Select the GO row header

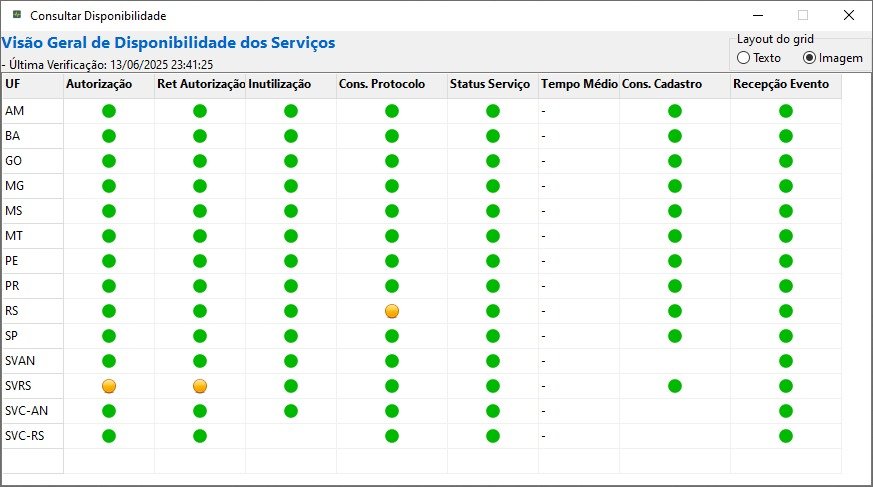[33, 161]
